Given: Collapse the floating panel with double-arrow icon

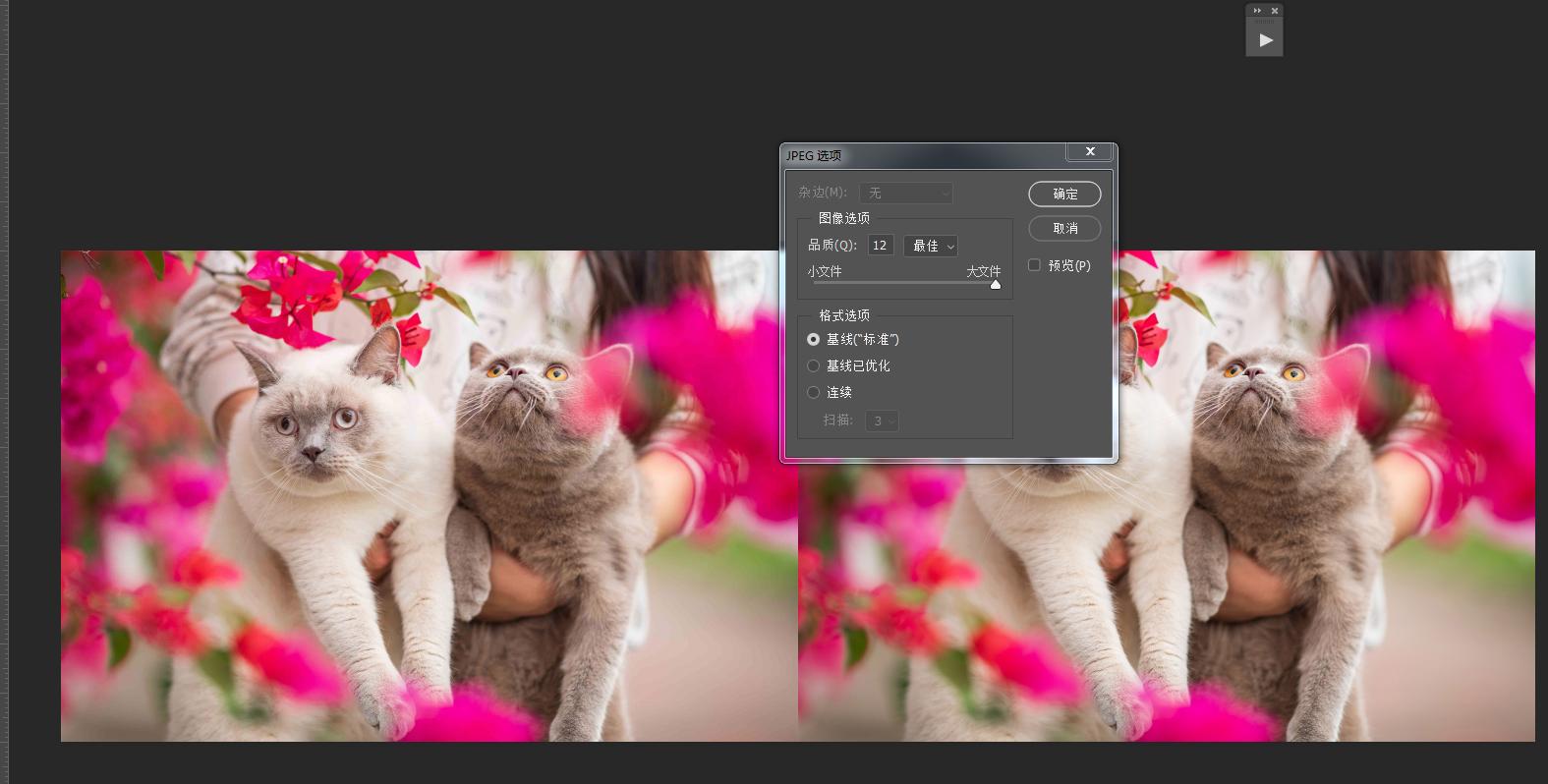Looking at the screenshot, I should pyautogui.click(x=1257, y=11).
